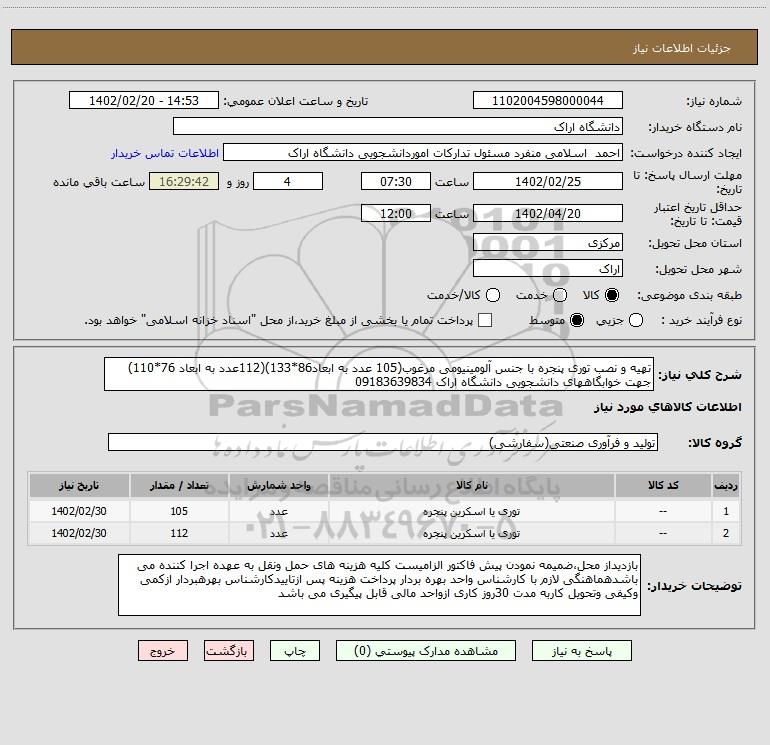Click date 1402/02/30 in row 1
The height and width of the screenshot is (745, 770).
[79, 511]
